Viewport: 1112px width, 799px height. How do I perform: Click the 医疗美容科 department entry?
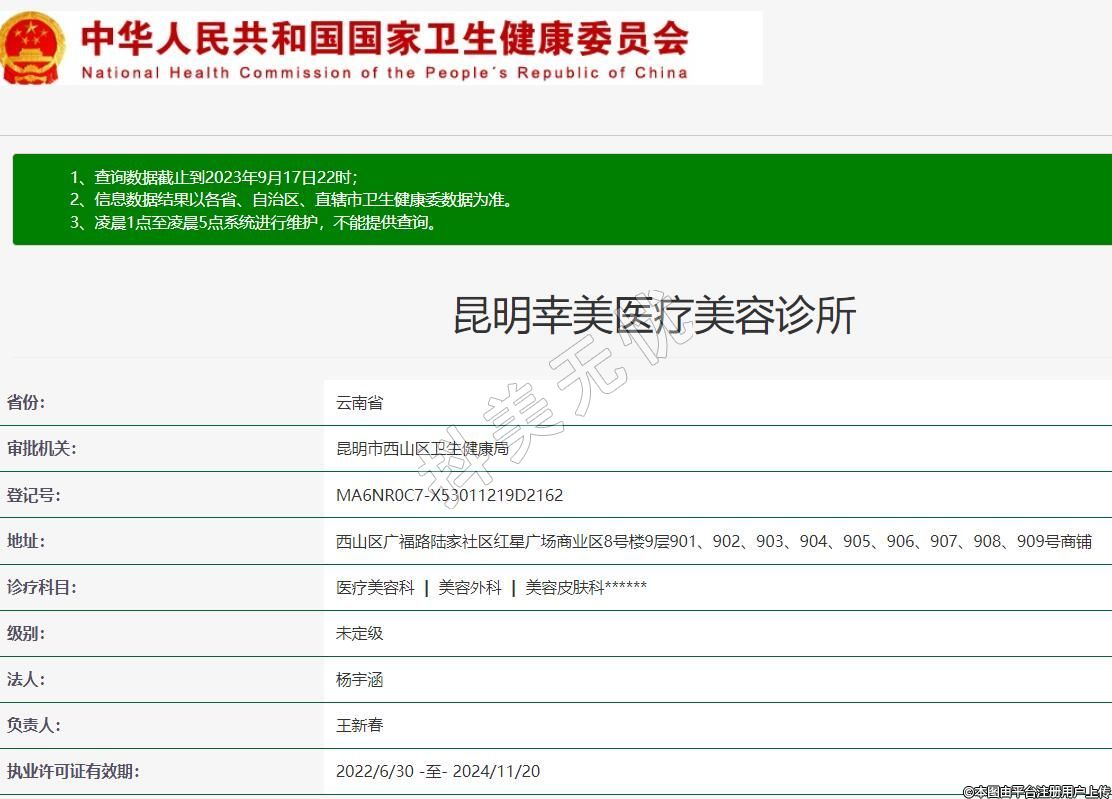[375, 587]
